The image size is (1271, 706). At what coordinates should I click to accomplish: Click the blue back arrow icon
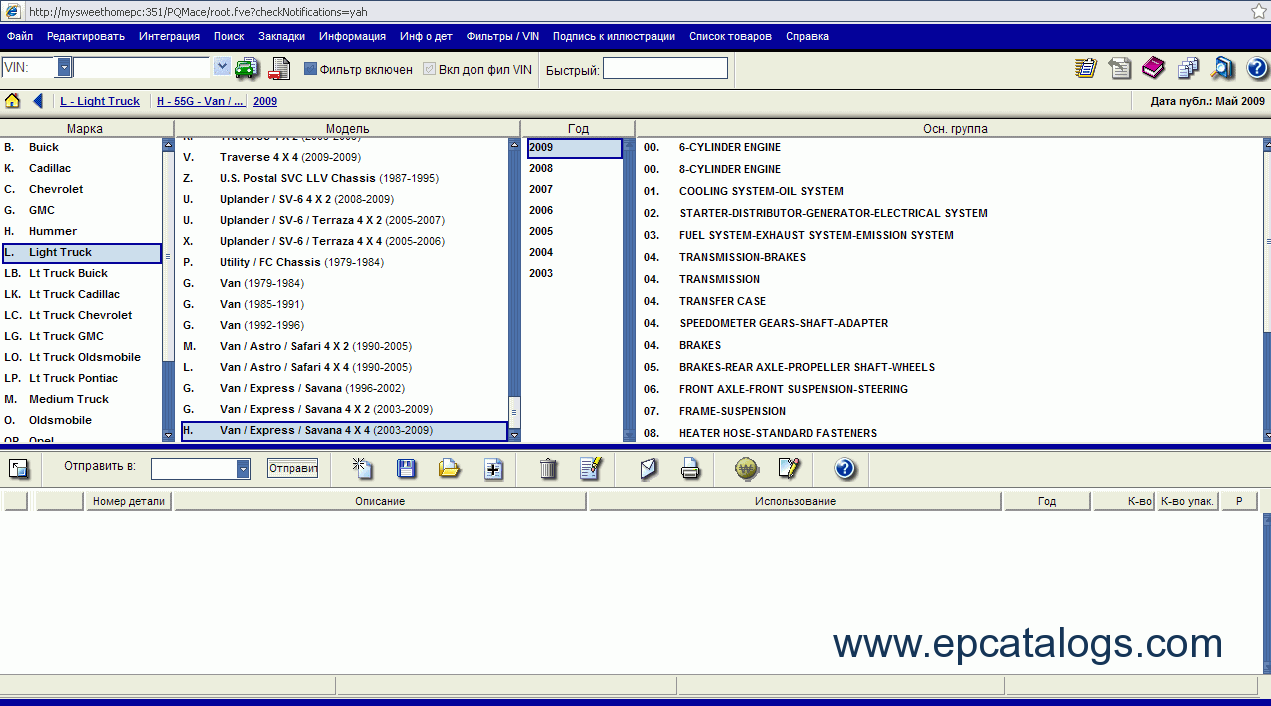[38, 101]
